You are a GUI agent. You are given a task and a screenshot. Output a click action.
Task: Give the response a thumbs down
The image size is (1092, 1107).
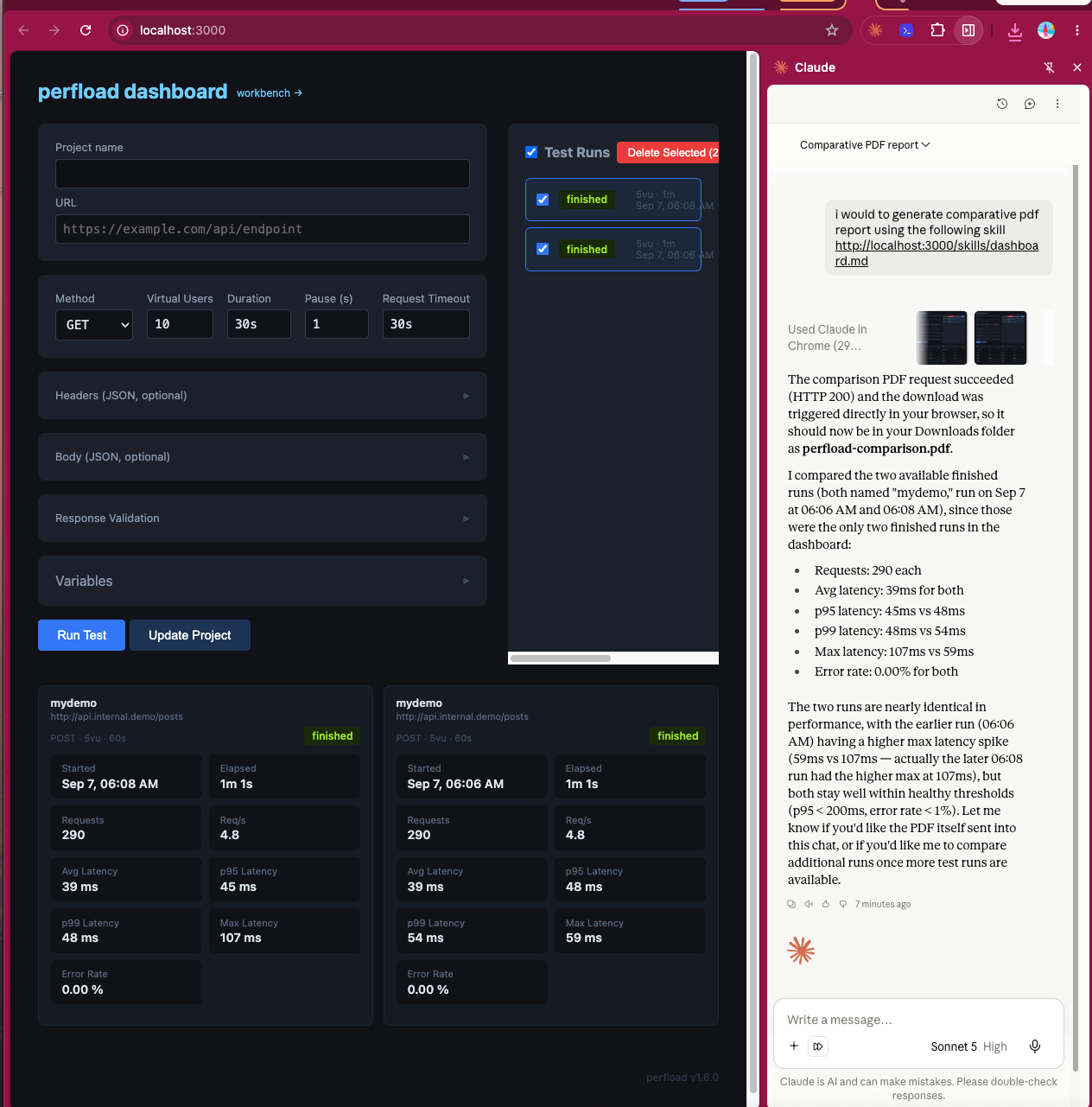coord(843,904)
